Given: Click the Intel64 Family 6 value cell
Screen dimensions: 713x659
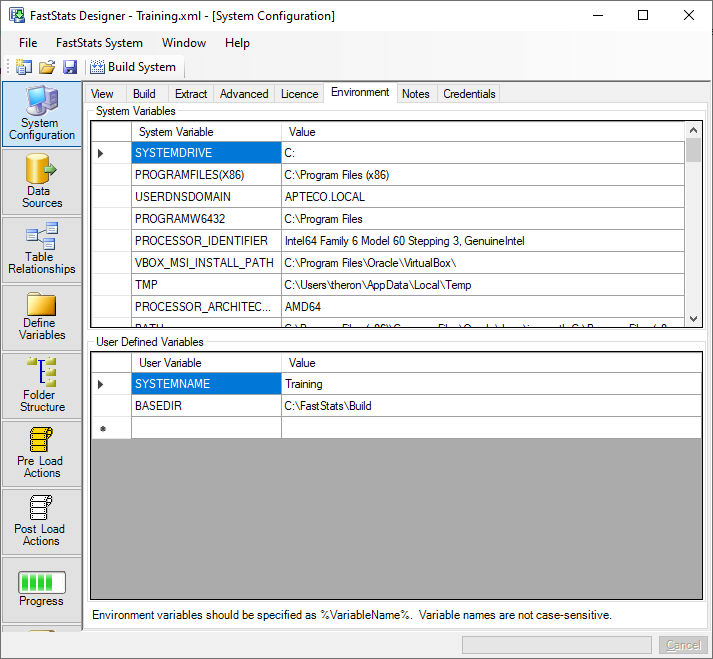Looking at the screenshot, I should click(x=483, y=241).
